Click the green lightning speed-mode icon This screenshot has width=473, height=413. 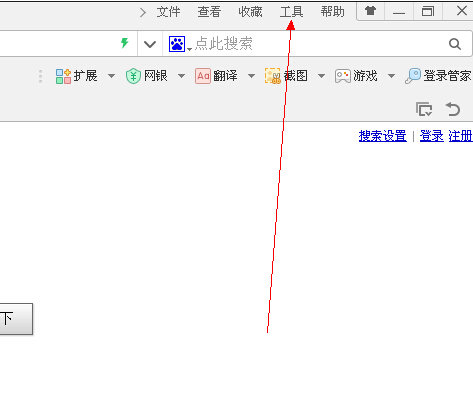[125, 43]
